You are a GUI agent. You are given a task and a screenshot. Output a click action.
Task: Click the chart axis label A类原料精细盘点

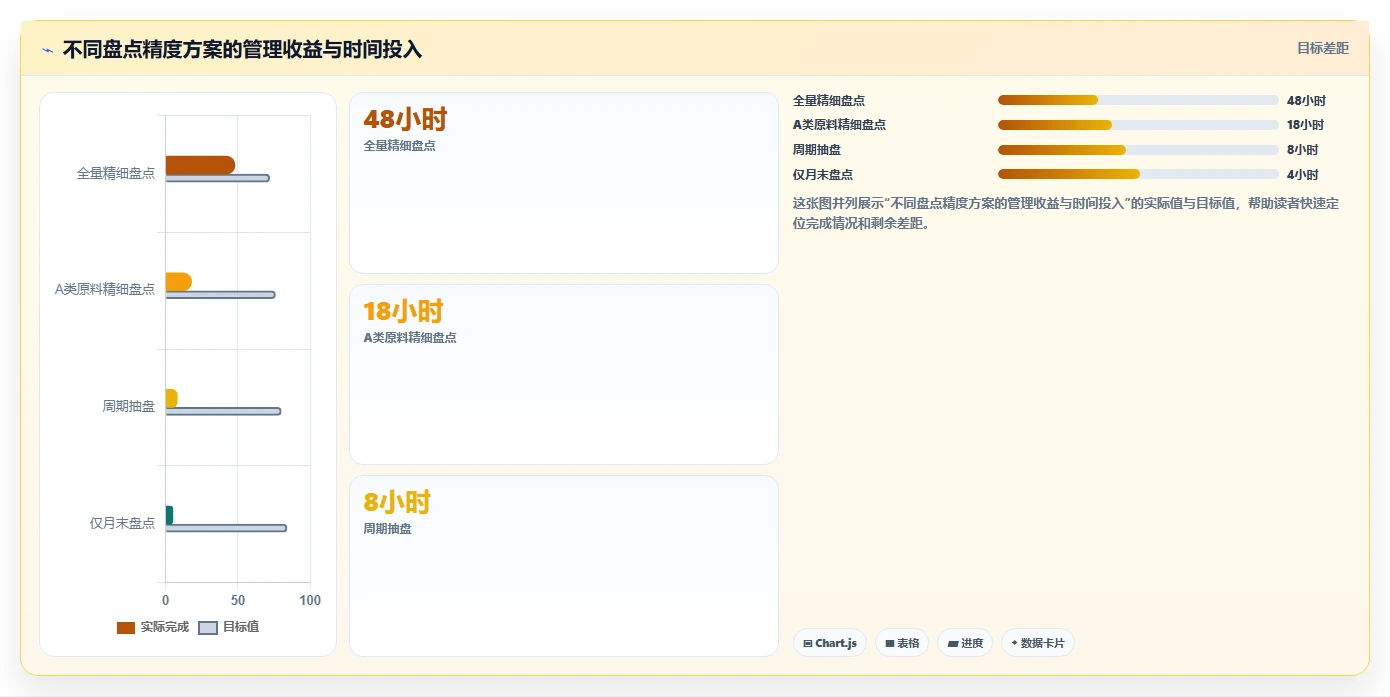coord(105,290)
